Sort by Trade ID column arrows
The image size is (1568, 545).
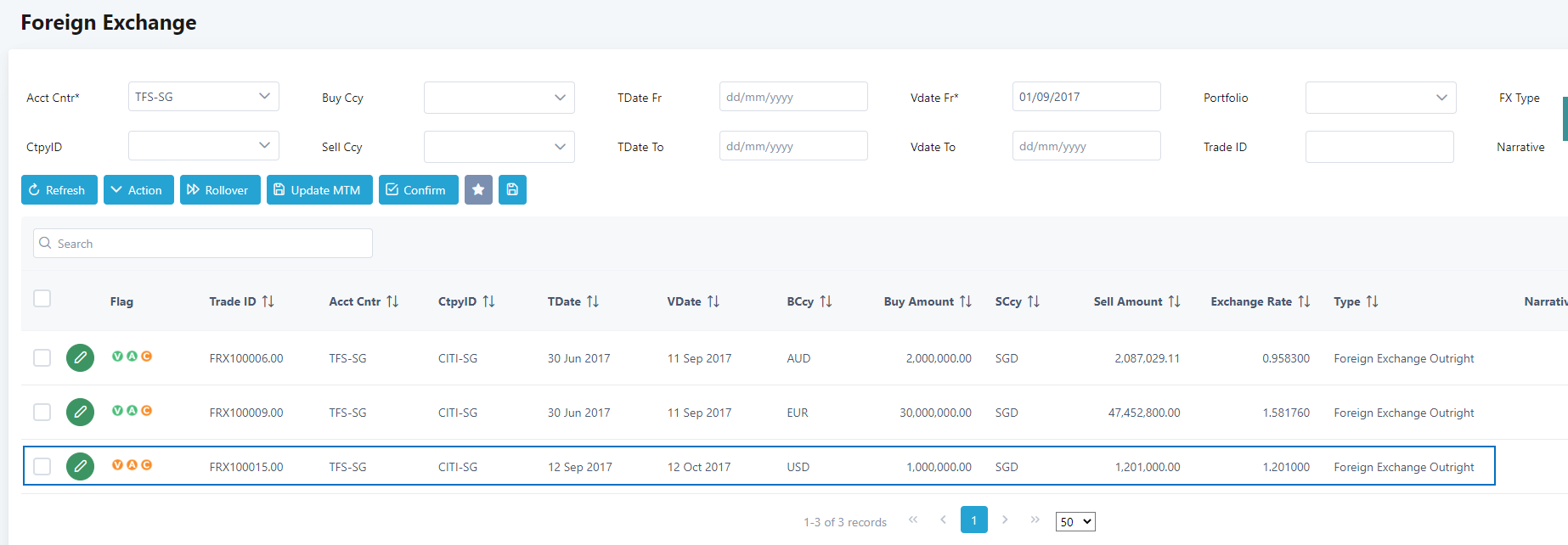pos(268,301)
